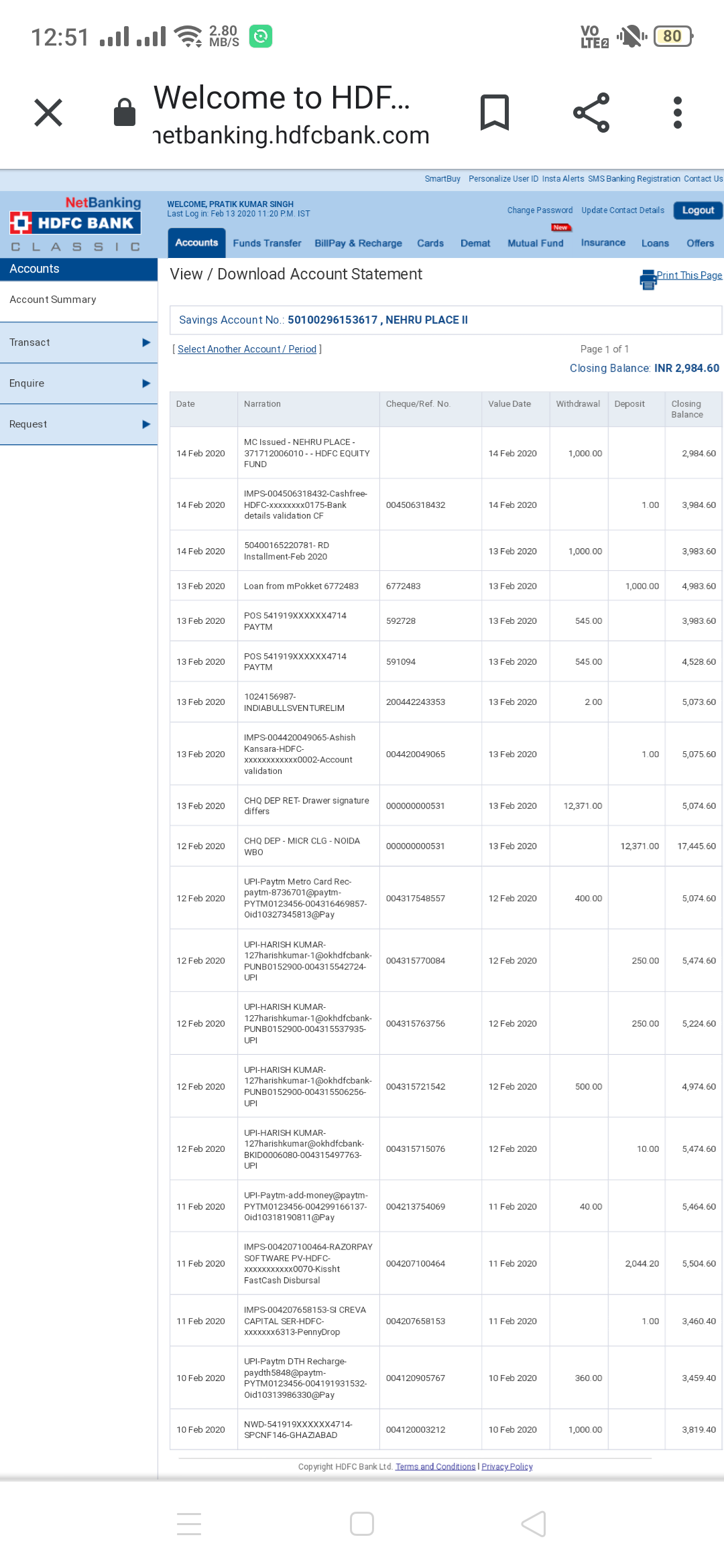Open Change Password link
The image size is (724, 1568).
tap(540, 210)
